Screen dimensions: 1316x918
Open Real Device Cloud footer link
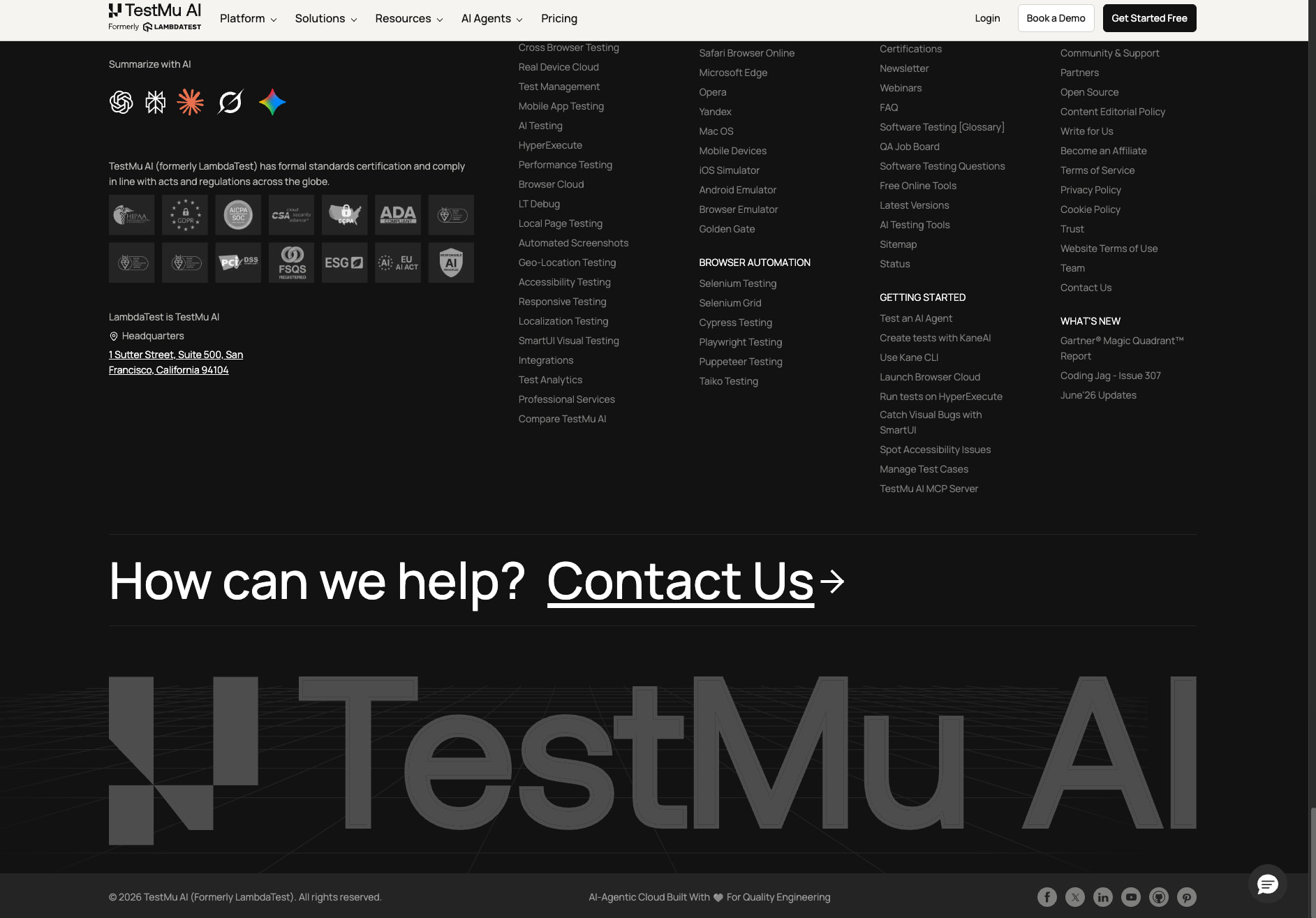[x=559, y=67]
